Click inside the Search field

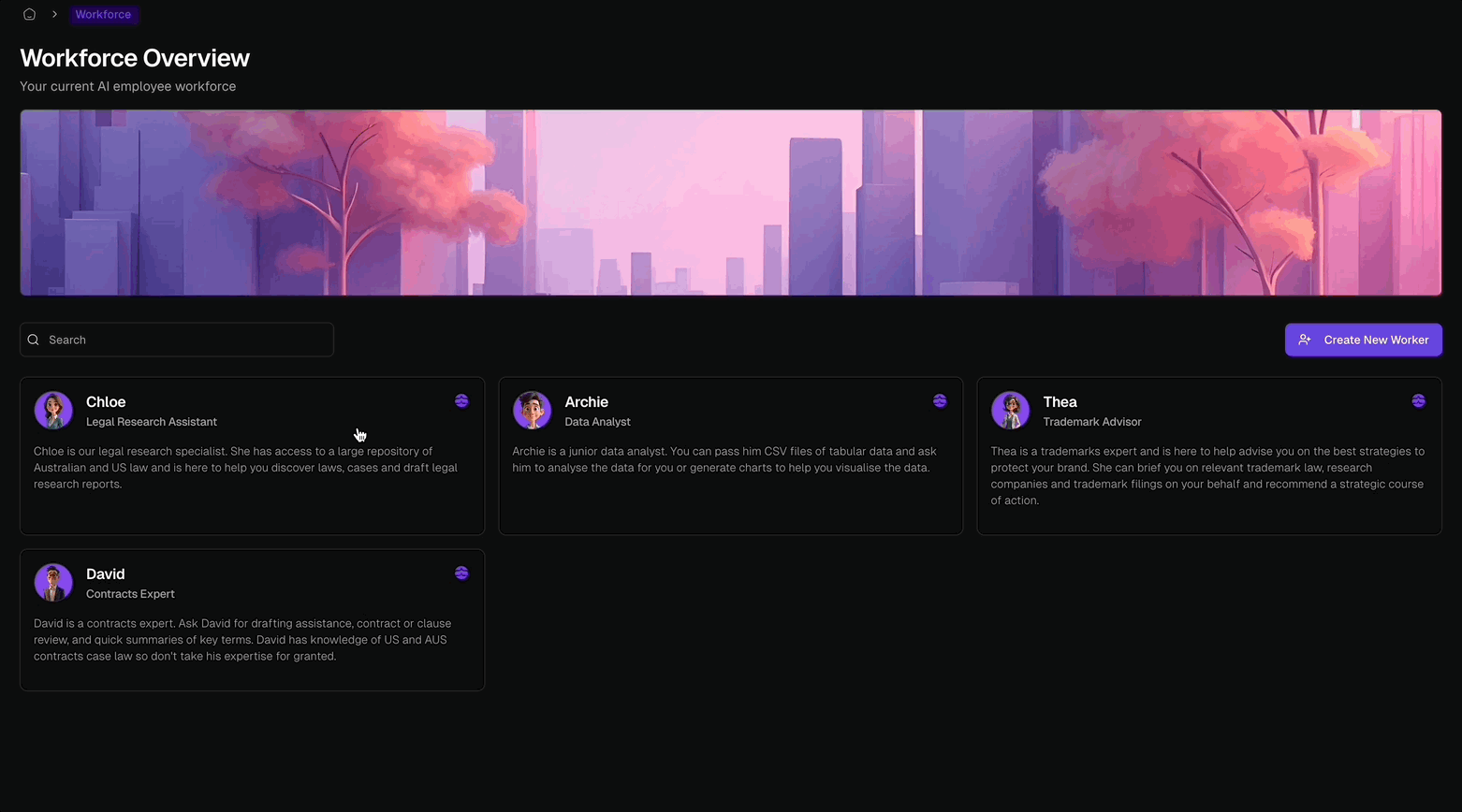(176, 339)
